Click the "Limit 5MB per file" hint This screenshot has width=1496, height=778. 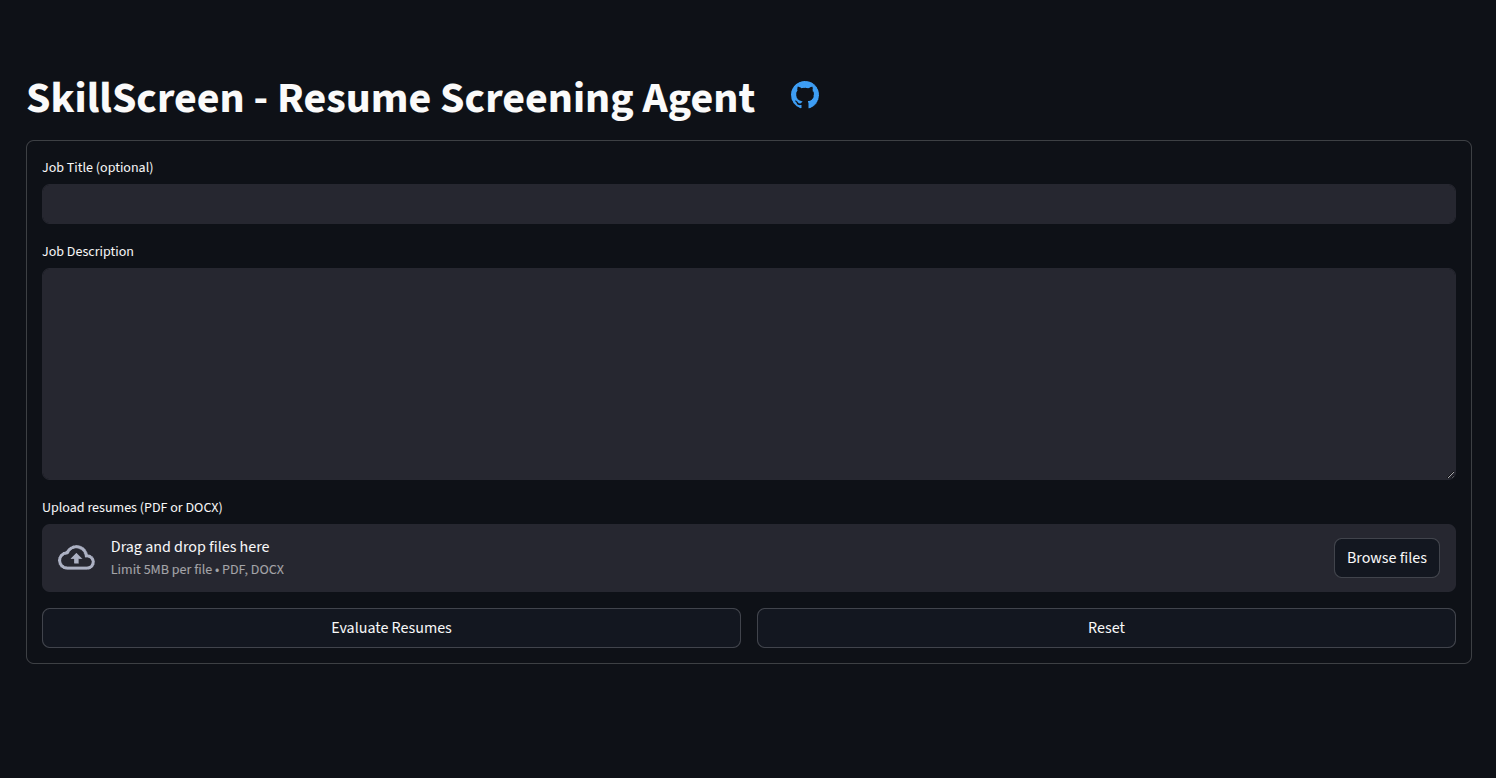tap(161, 570)
